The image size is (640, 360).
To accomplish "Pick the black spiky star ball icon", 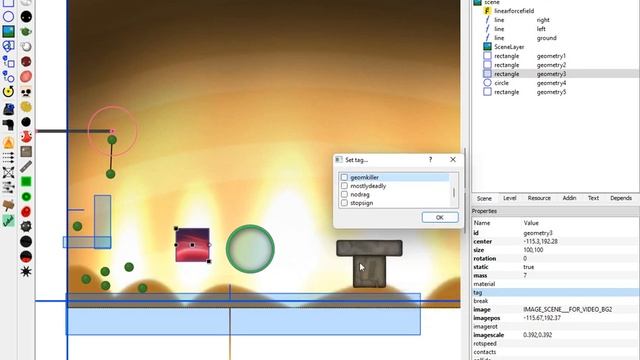I will click(x=26, y=271).
